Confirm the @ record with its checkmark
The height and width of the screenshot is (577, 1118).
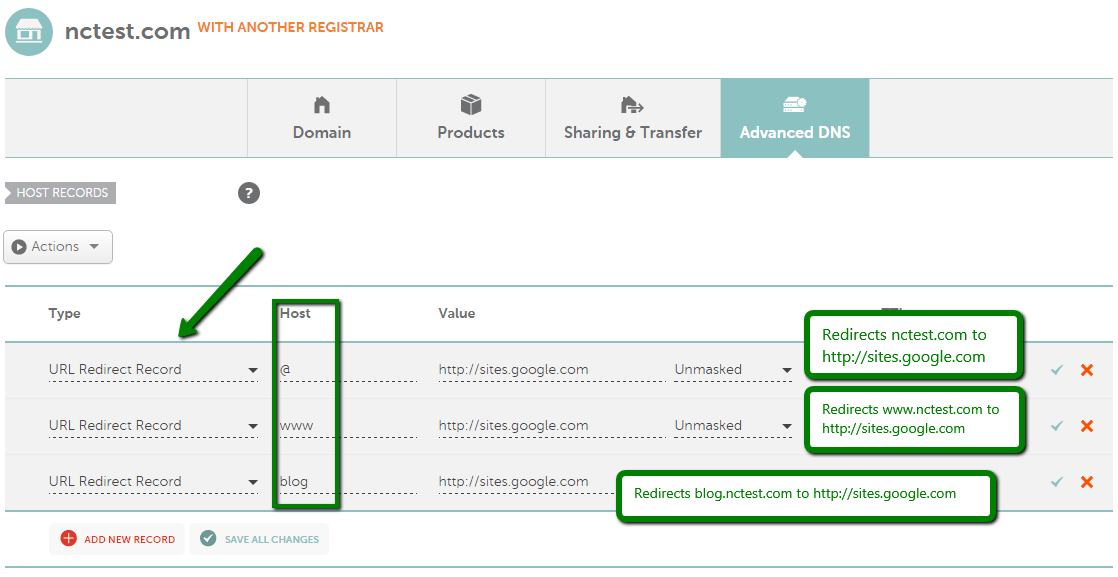1057,369
